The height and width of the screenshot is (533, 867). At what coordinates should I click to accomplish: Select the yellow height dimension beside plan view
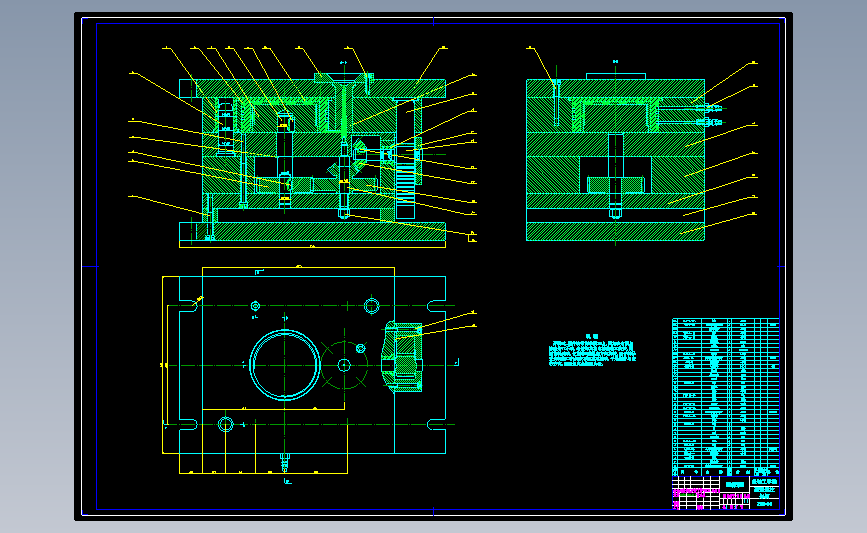[164, 365]
